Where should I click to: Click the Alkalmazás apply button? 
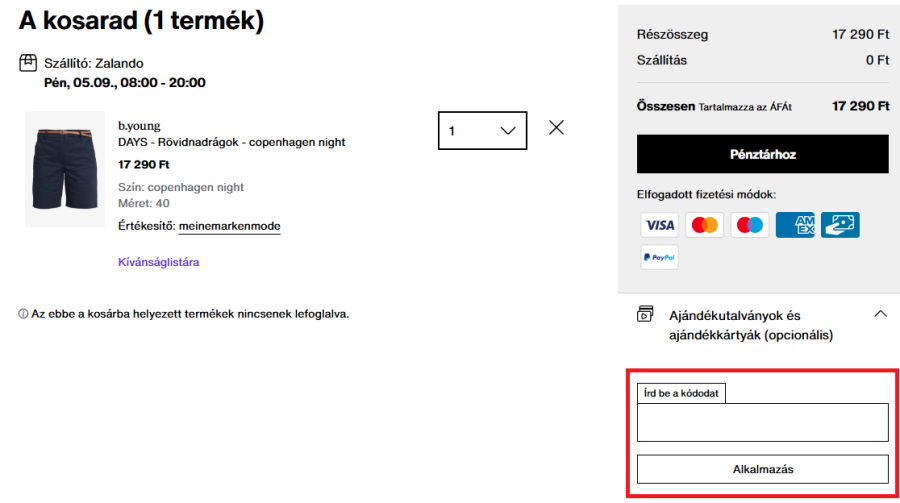pyautogui.click(x=763, y=468)
